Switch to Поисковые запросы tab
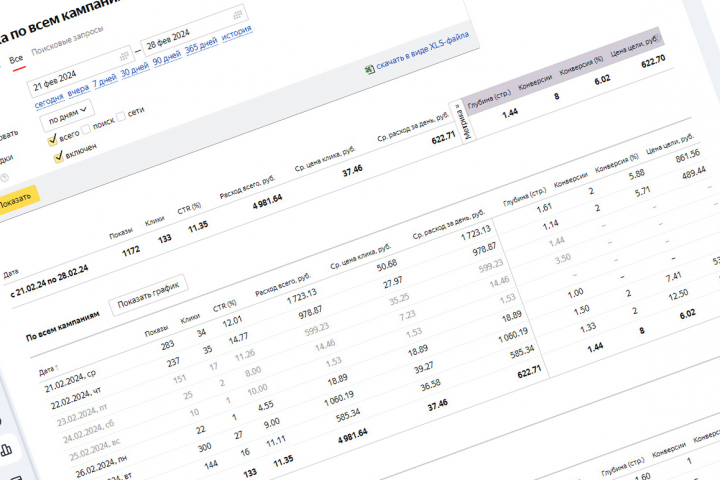The image size is (720, 480). coord(67,40)
